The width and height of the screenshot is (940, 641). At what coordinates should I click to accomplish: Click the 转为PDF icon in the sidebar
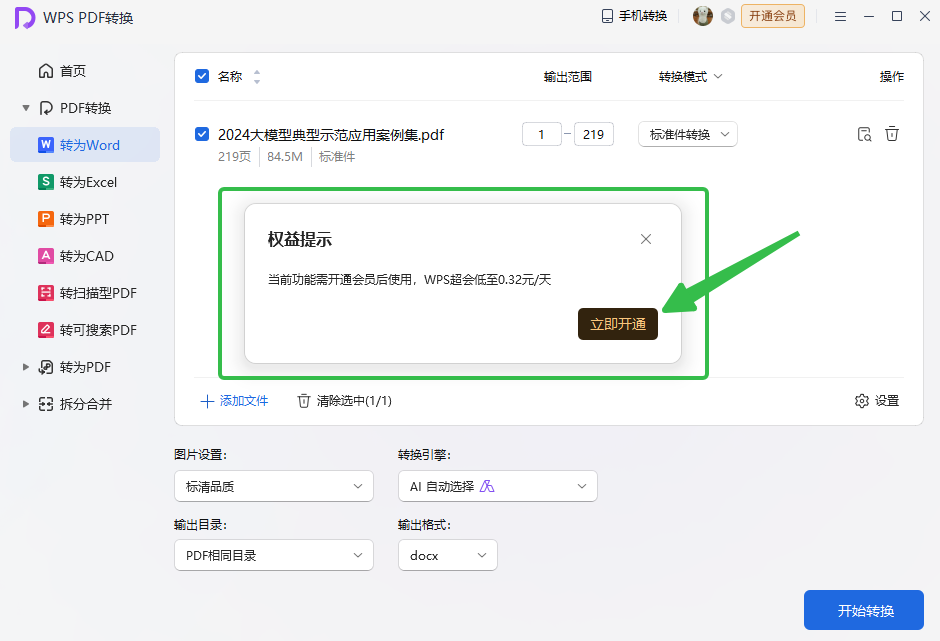tap(46, 367)
